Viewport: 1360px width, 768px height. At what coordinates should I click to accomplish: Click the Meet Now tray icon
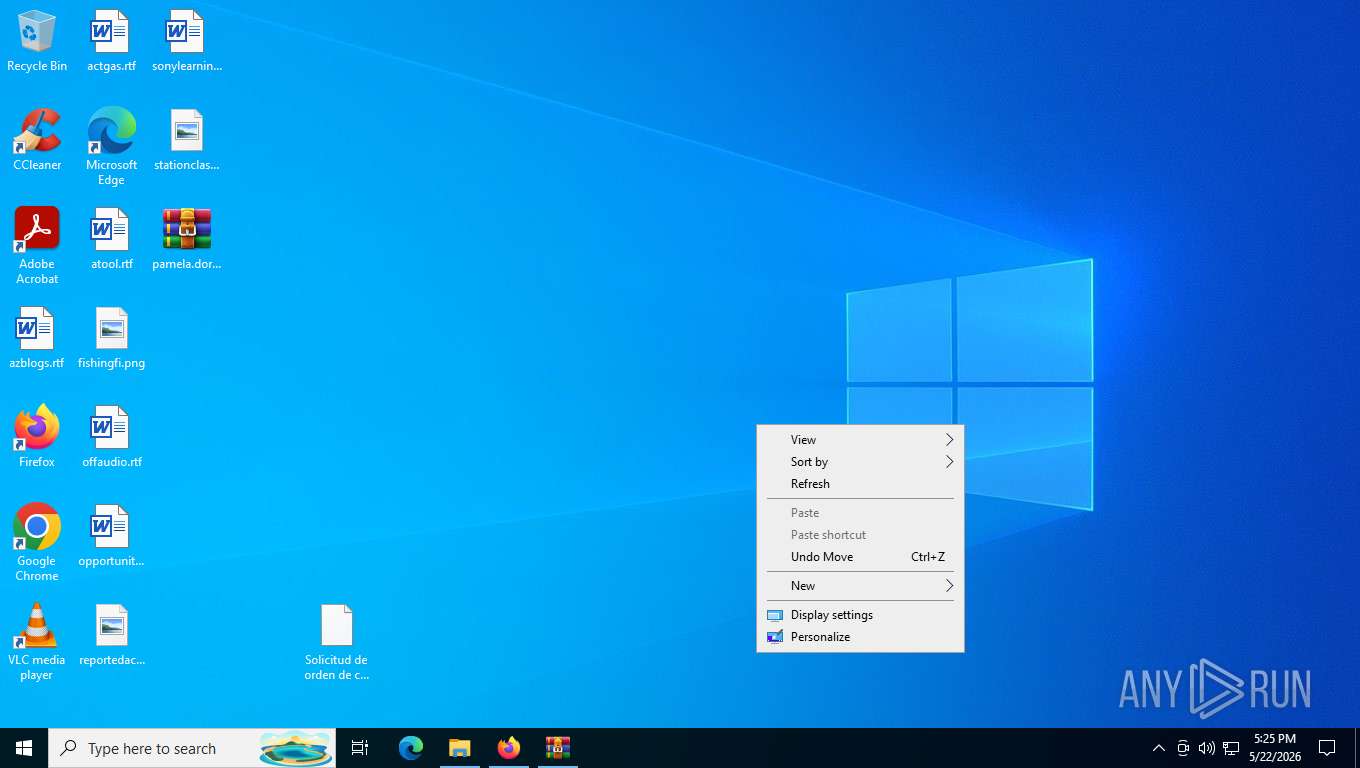click(1183, 748)
